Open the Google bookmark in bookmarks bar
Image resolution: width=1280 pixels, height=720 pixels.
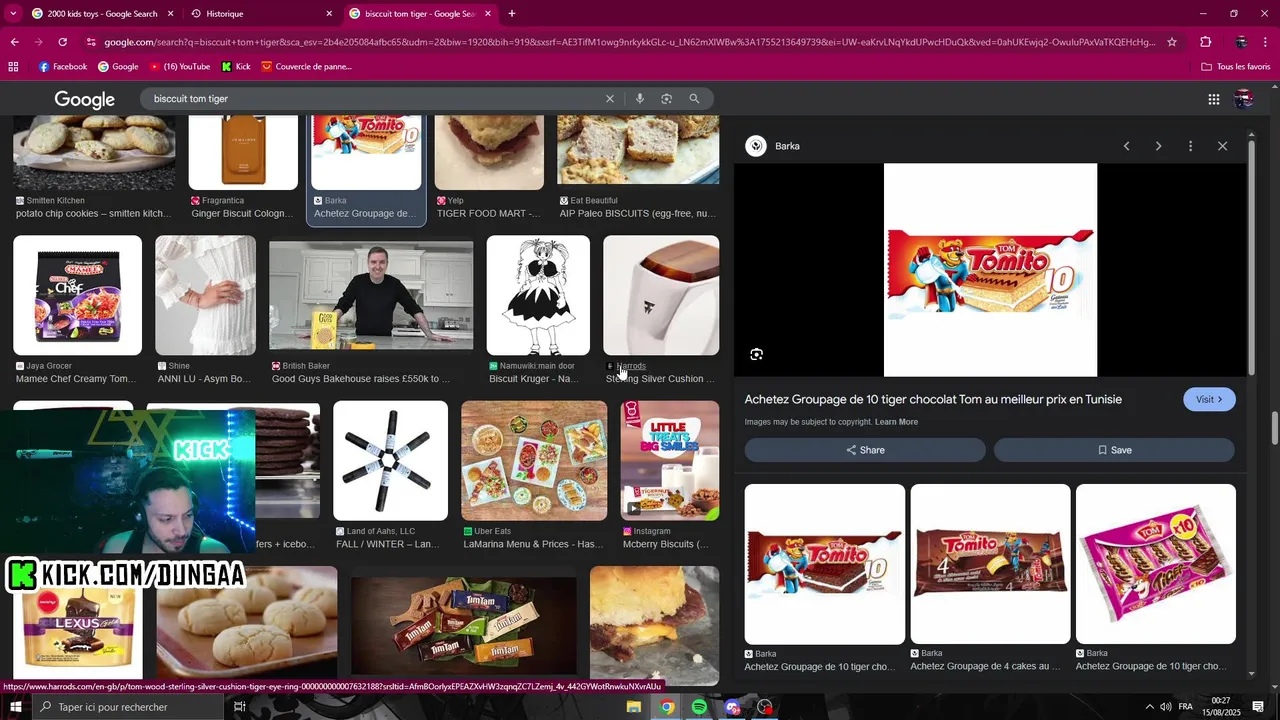[x=118, y=67]
